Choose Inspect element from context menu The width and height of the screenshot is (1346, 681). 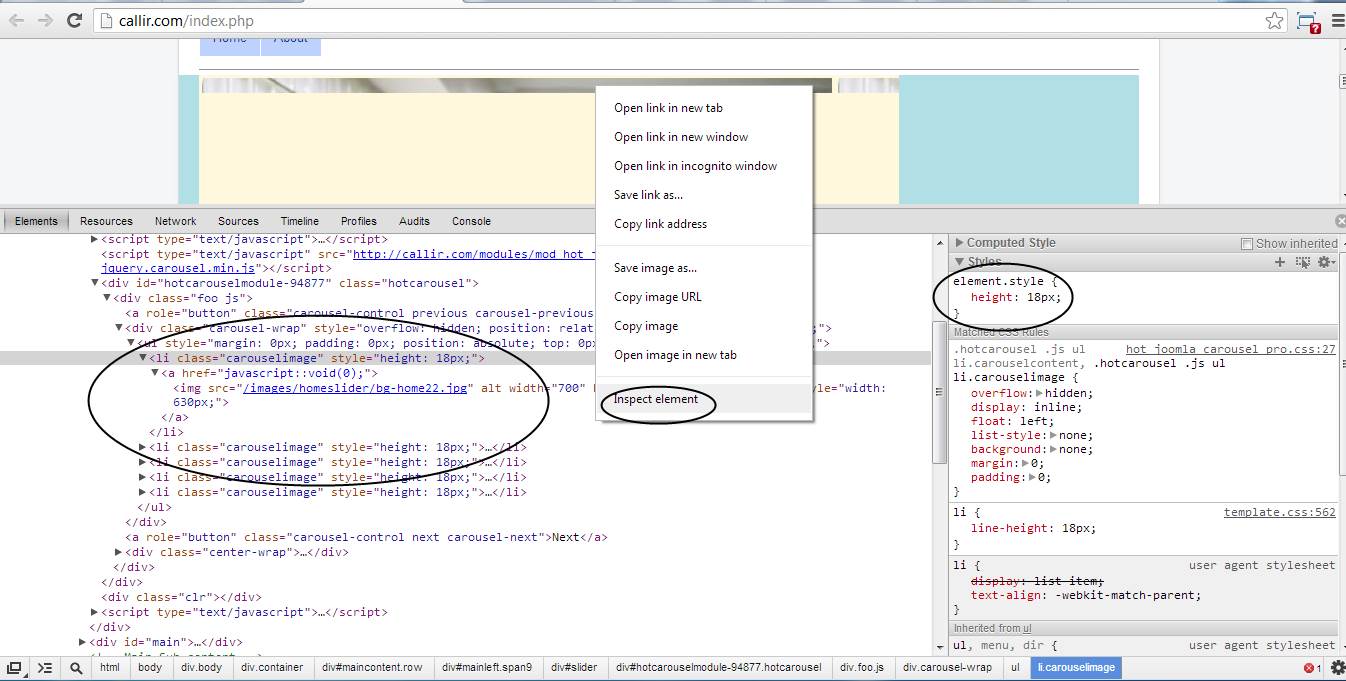click(x=704, y=399)
